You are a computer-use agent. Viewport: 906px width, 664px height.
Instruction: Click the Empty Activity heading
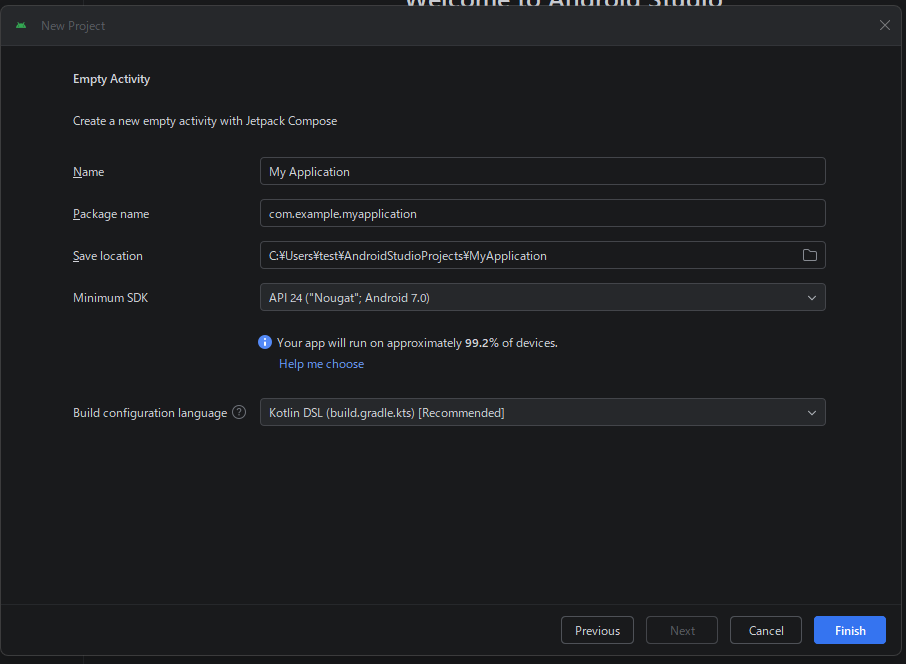click(111, 79)
